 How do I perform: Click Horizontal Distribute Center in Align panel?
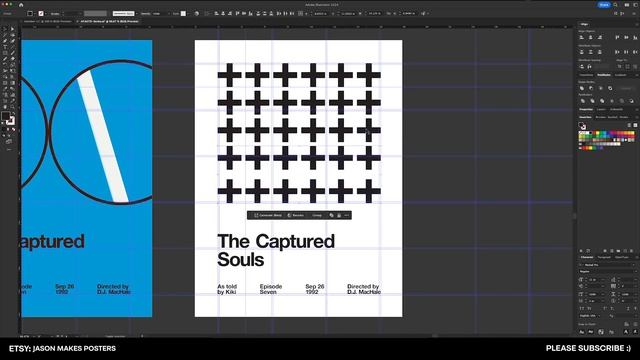coord(626,52)
